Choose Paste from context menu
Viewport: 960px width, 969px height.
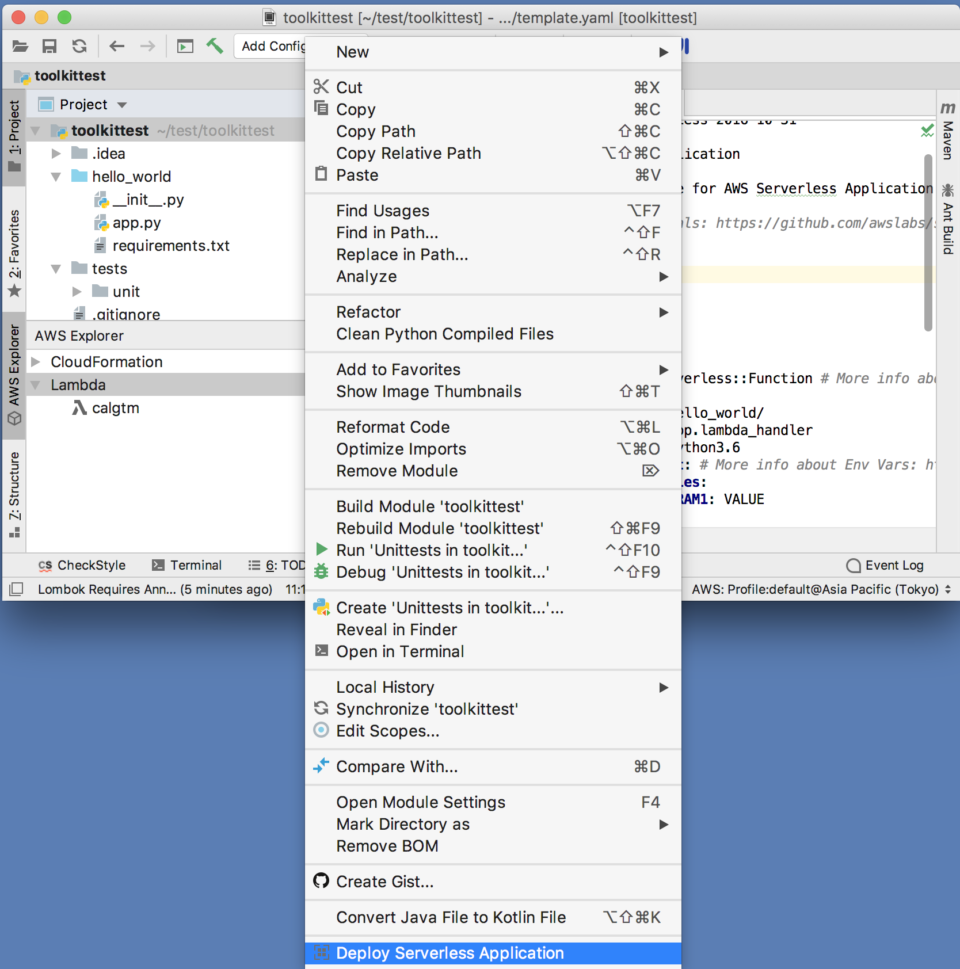click(493, 176)
